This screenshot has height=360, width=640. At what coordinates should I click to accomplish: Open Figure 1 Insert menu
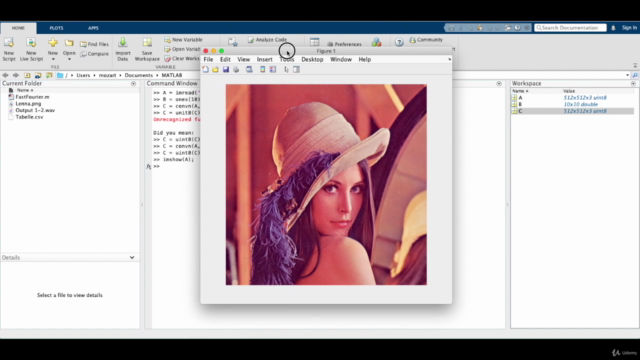[264, 60]
